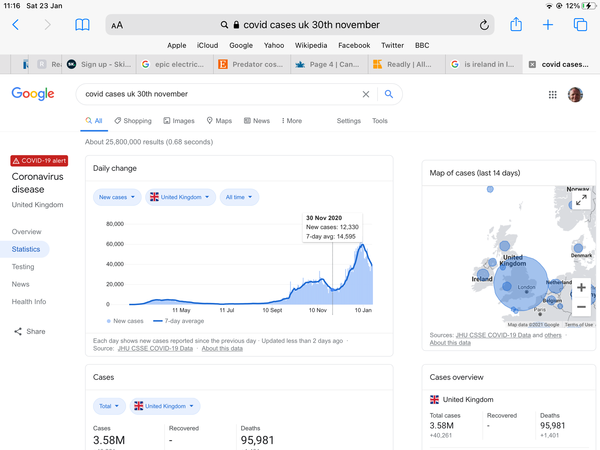The height and width of the screenshot is (450, 600).
Task: Switch to the Readly | All tab
Action: 407,64
